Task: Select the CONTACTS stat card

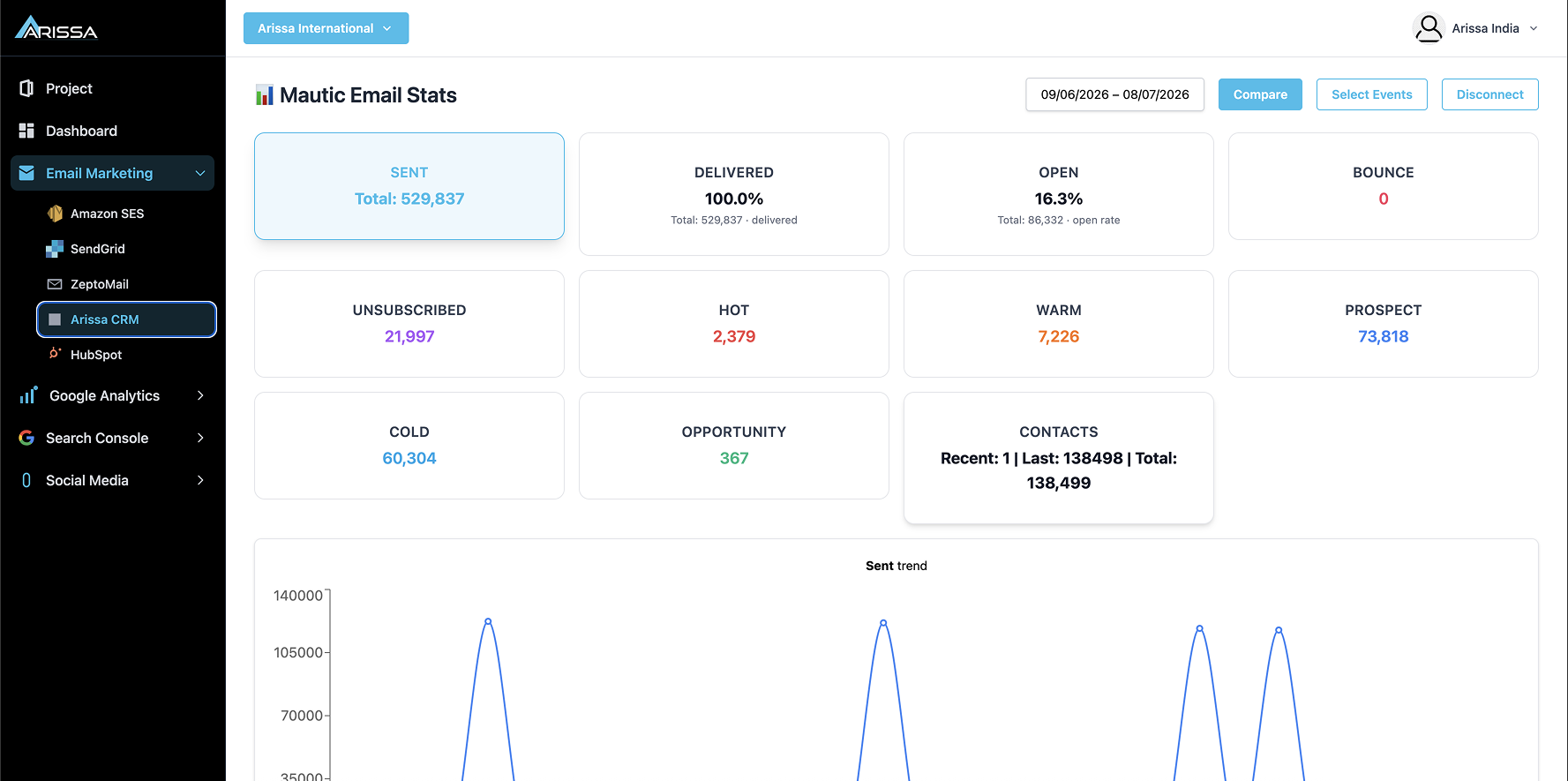Action: tap(1059, 458)
